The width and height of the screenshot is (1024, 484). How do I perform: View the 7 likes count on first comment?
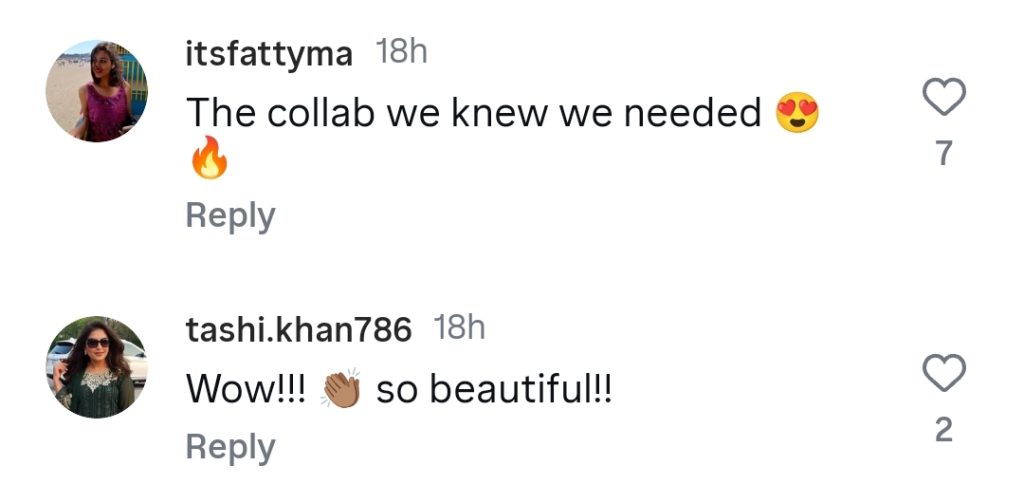942,155
